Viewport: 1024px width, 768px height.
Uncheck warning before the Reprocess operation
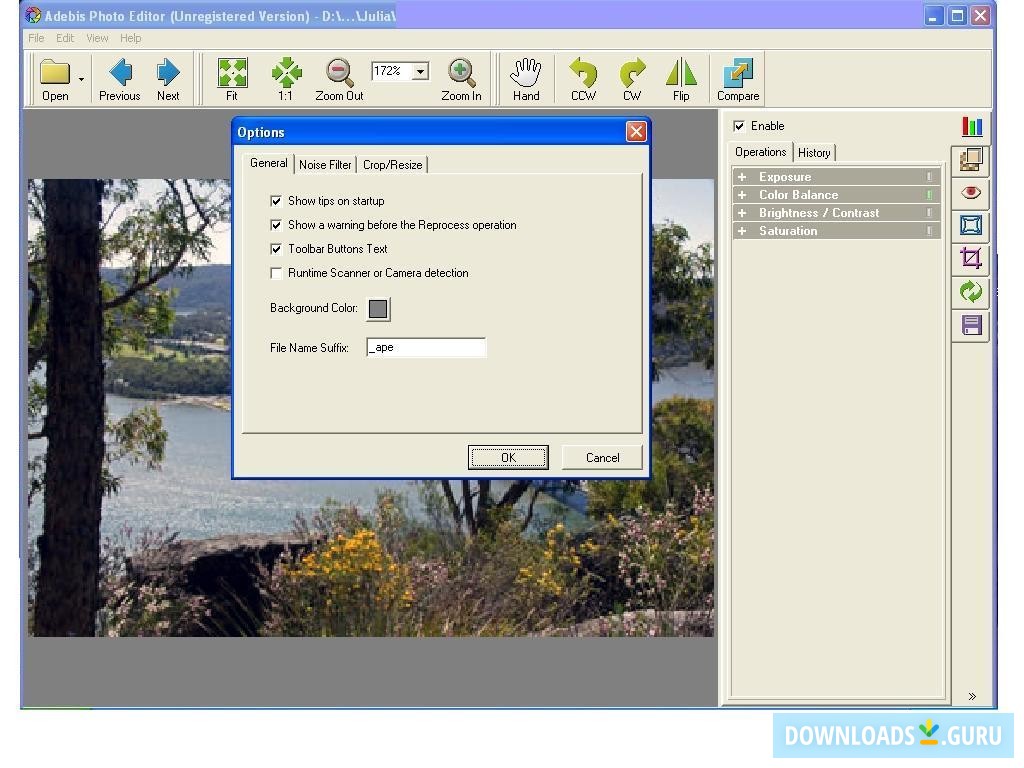[x=276, y=225]
